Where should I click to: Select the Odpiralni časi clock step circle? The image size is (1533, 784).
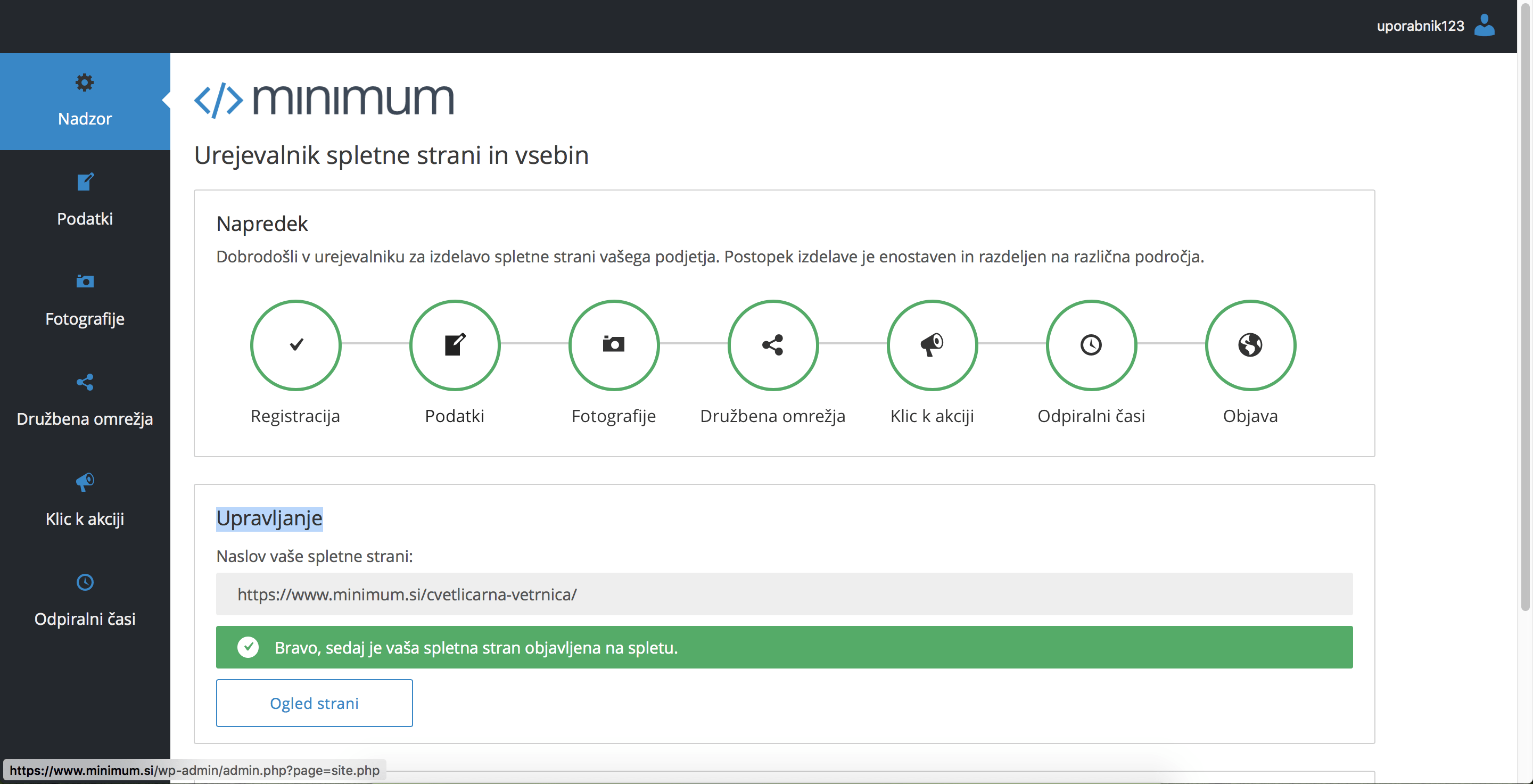pyautogui.click(x=1091, y=345)
